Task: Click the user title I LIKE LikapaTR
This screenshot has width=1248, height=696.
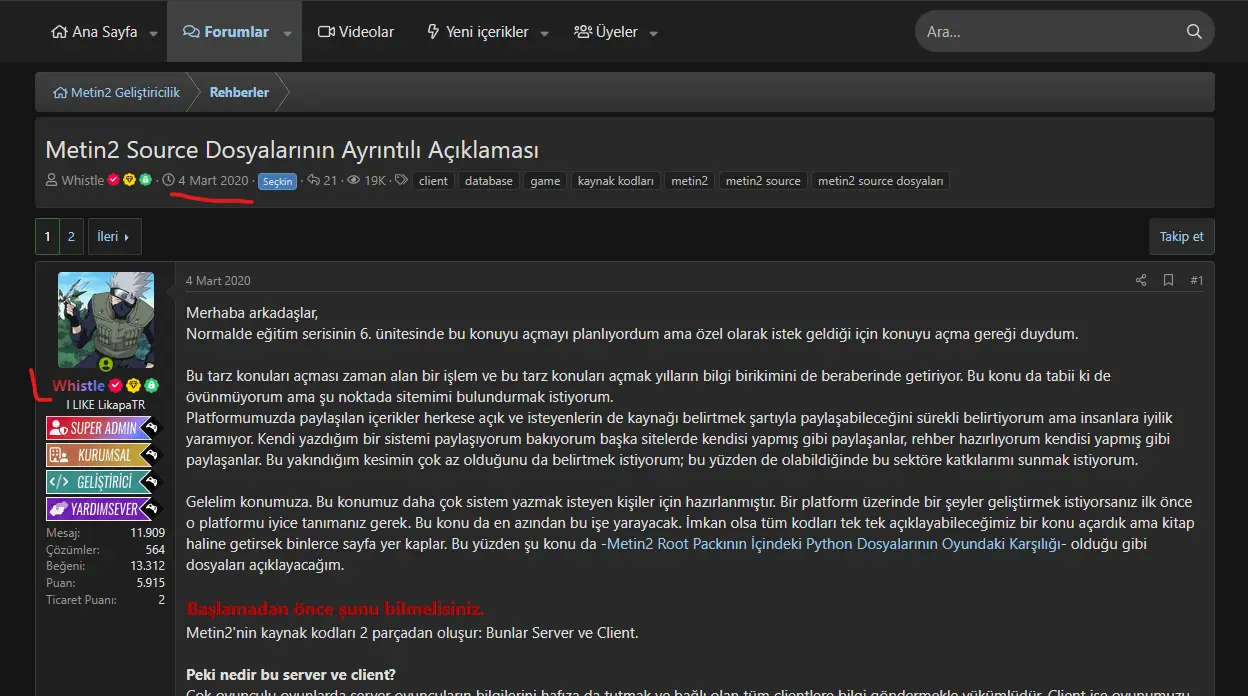Action: [106, 405]
